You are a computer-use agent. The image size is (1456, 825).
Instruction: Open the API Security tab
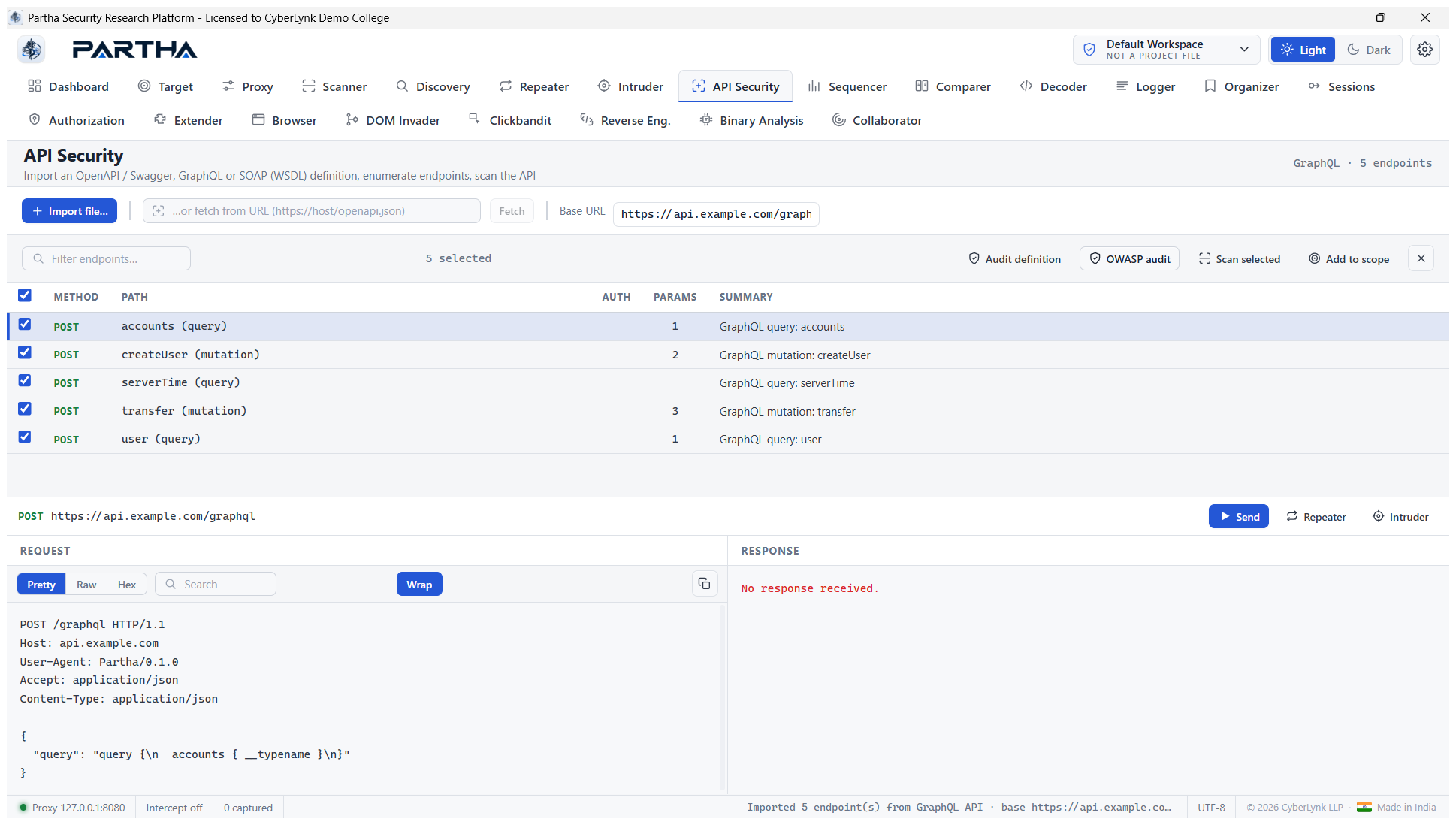735,86
